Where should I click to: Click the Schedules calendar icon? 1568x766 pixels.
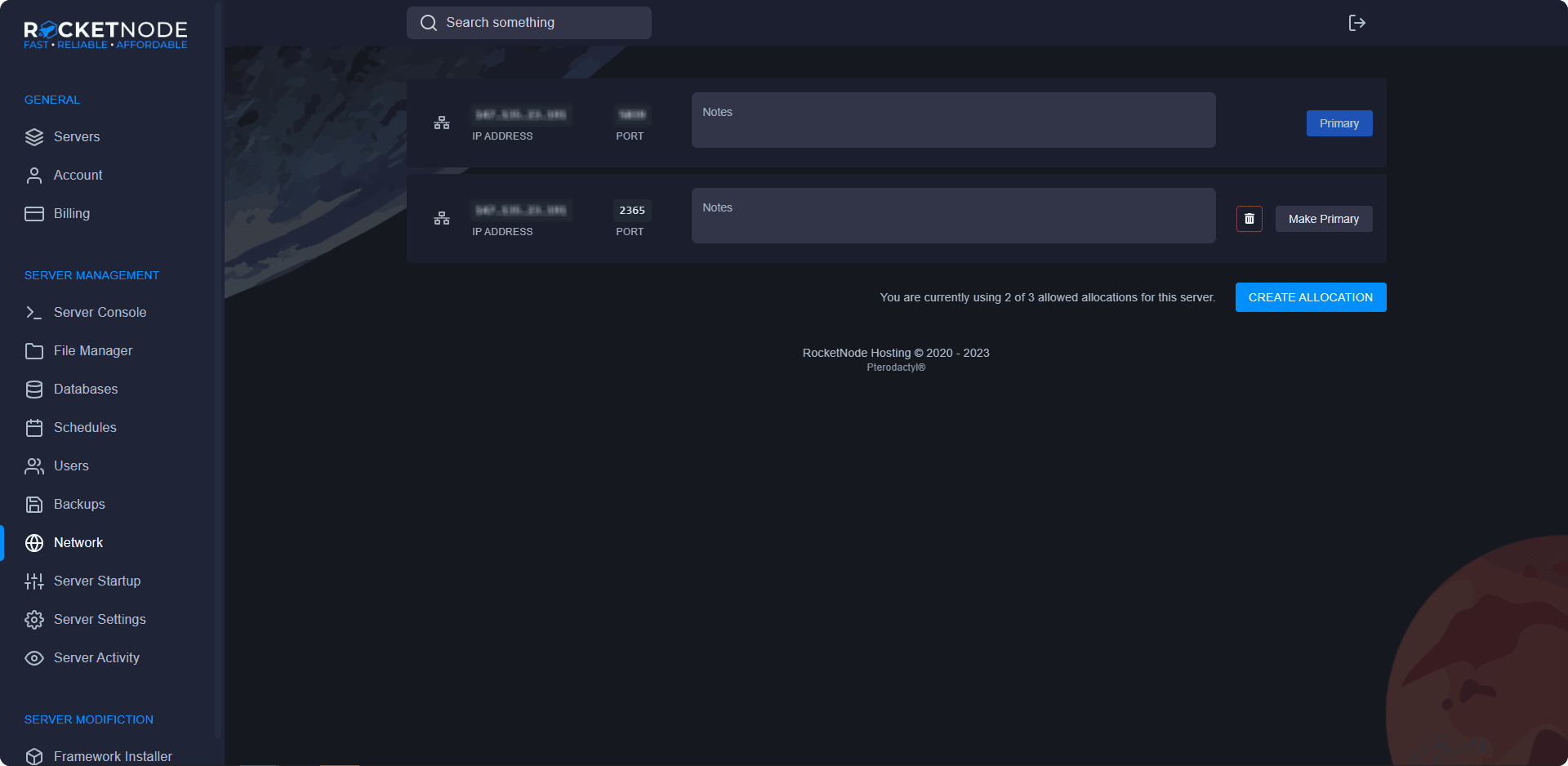coord(34,428)
